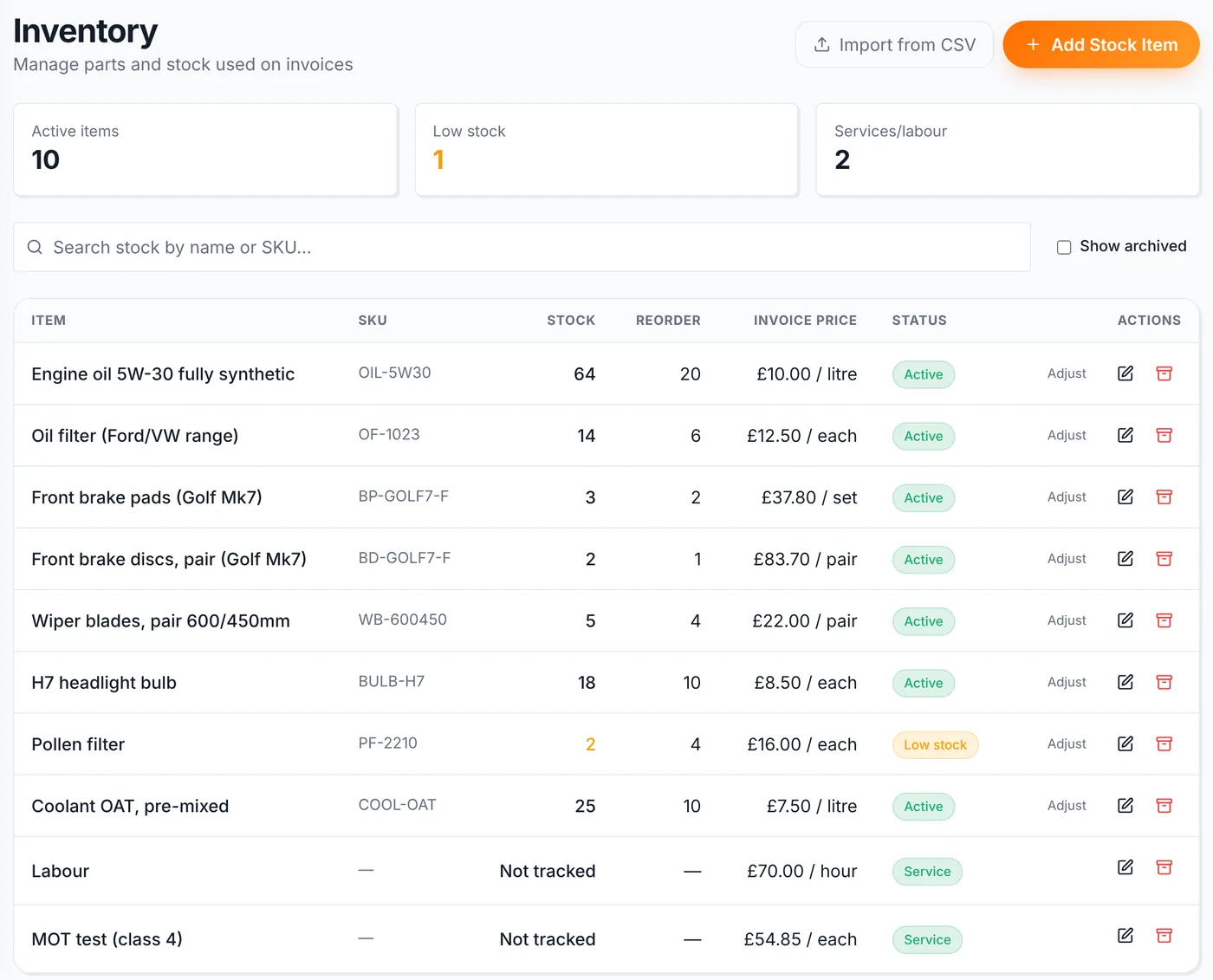Archive the H7 headlight bulb item
The width and height of the screenshot is (1213, 980).
(x=1164, y=682)
